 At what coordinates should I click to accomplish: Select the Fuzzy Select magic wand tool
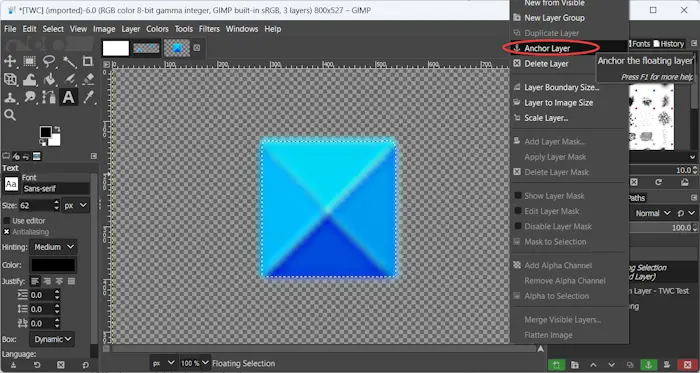click(x=69, y=62)
